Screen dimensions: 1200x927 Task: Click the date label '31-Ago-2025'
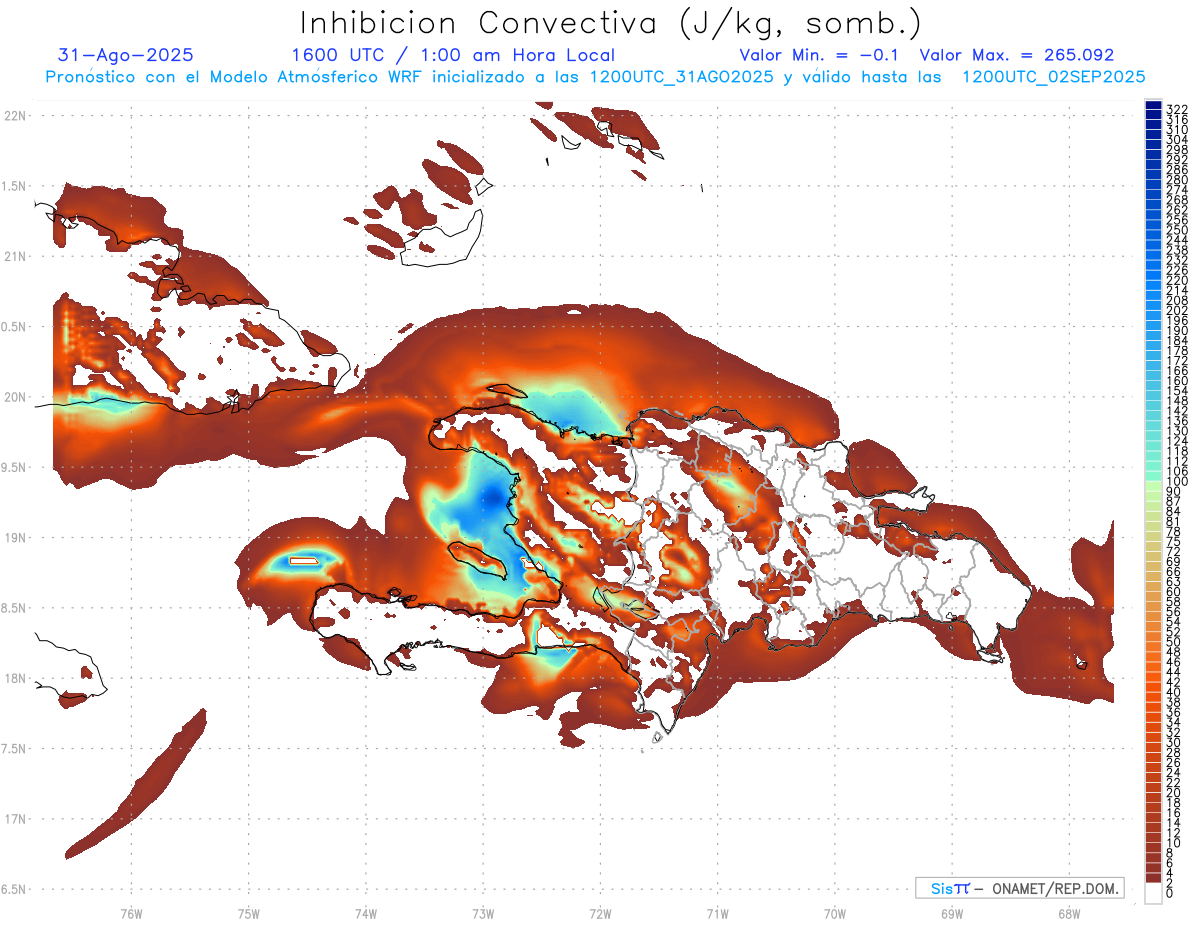126,55
